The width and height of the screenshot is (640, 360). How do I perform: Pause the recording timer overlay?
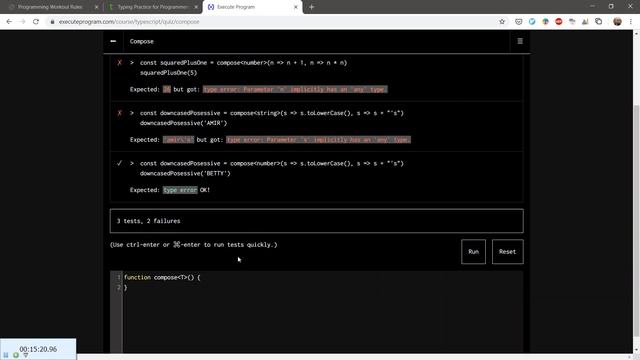point(6,355)
